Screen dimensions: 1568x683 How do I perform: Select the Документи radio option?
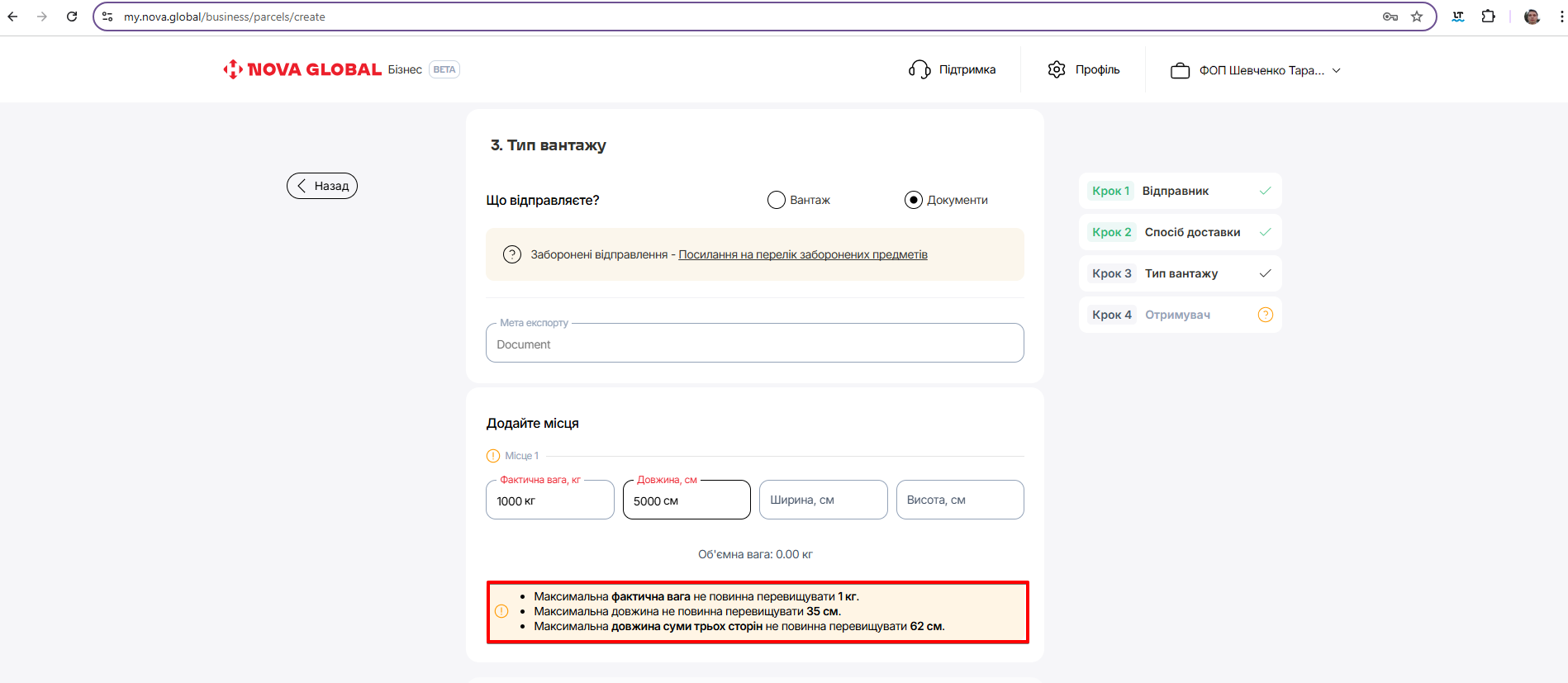click(x=913, y=200)
